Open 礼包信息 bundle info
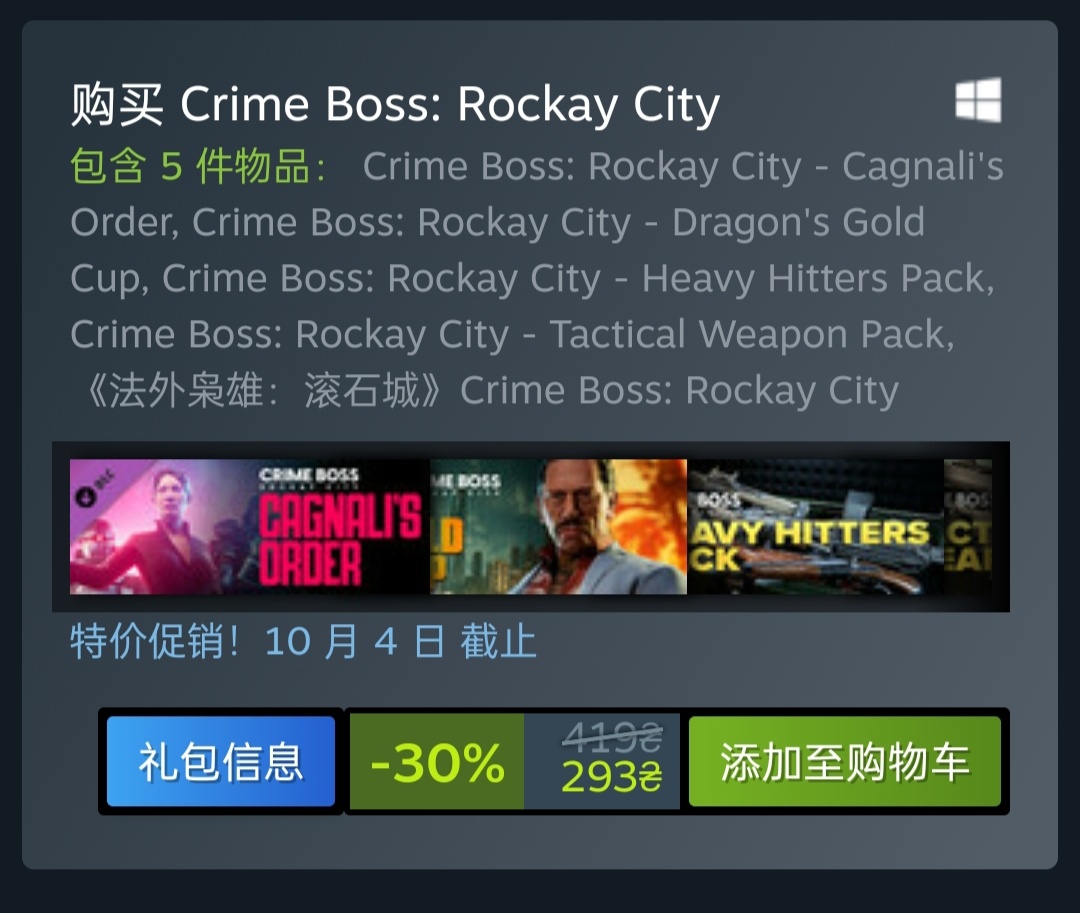The width and height of the screenshot is (1080, 913). (x=221, y=761)
